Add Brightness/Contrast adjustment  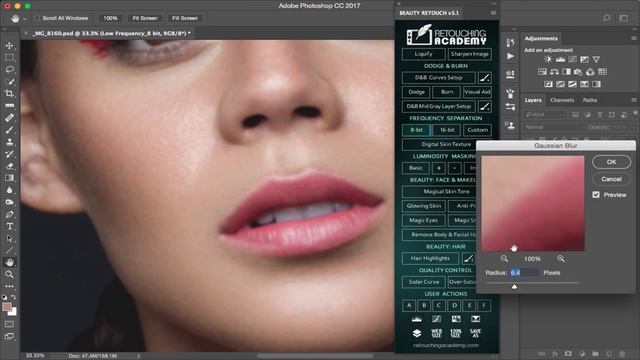(x=548, y=60)
